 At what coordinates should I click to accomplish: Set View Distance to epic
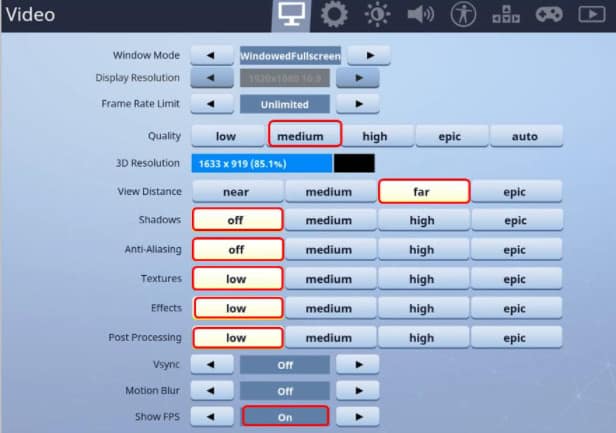[x=517, y=191]
